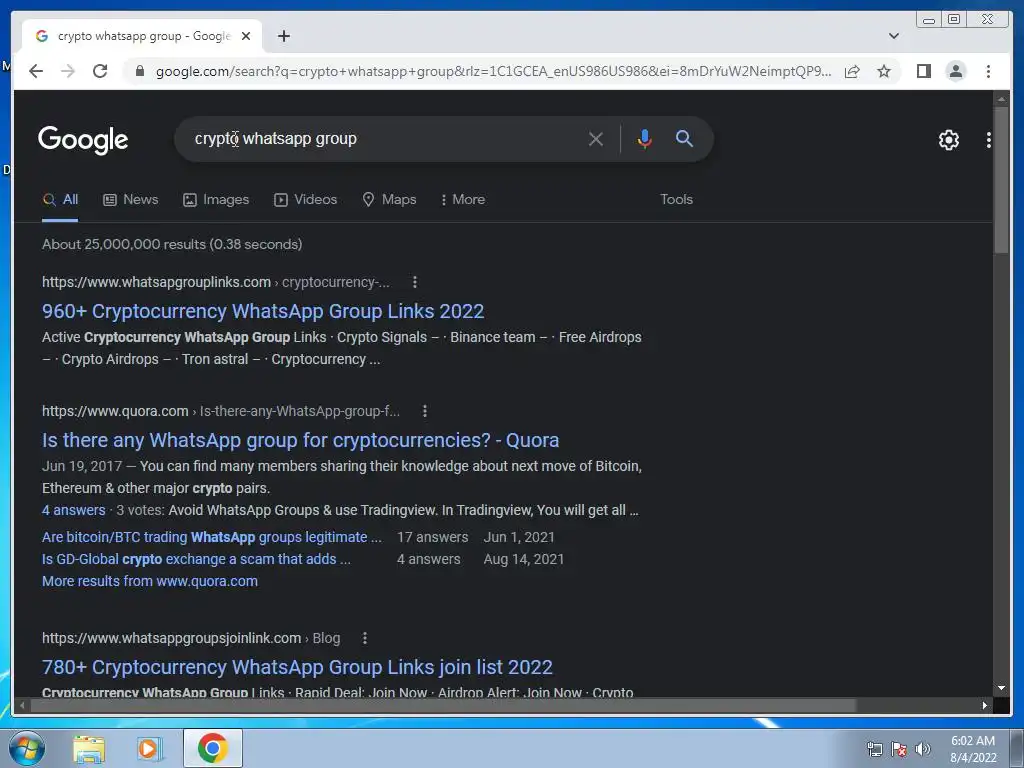Open 780+ Cryptocurrency WhatsApp Group Links result
The height and width of the screenshot is (768, 1024).
297,667
